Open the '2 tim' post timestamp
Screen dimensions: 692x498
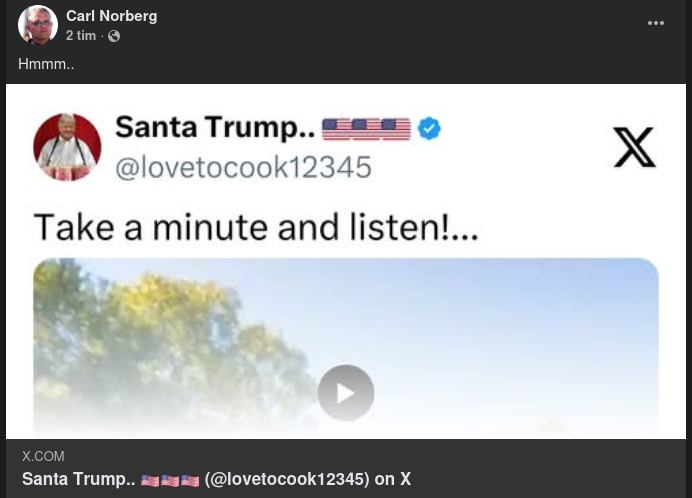click(81, 36)
